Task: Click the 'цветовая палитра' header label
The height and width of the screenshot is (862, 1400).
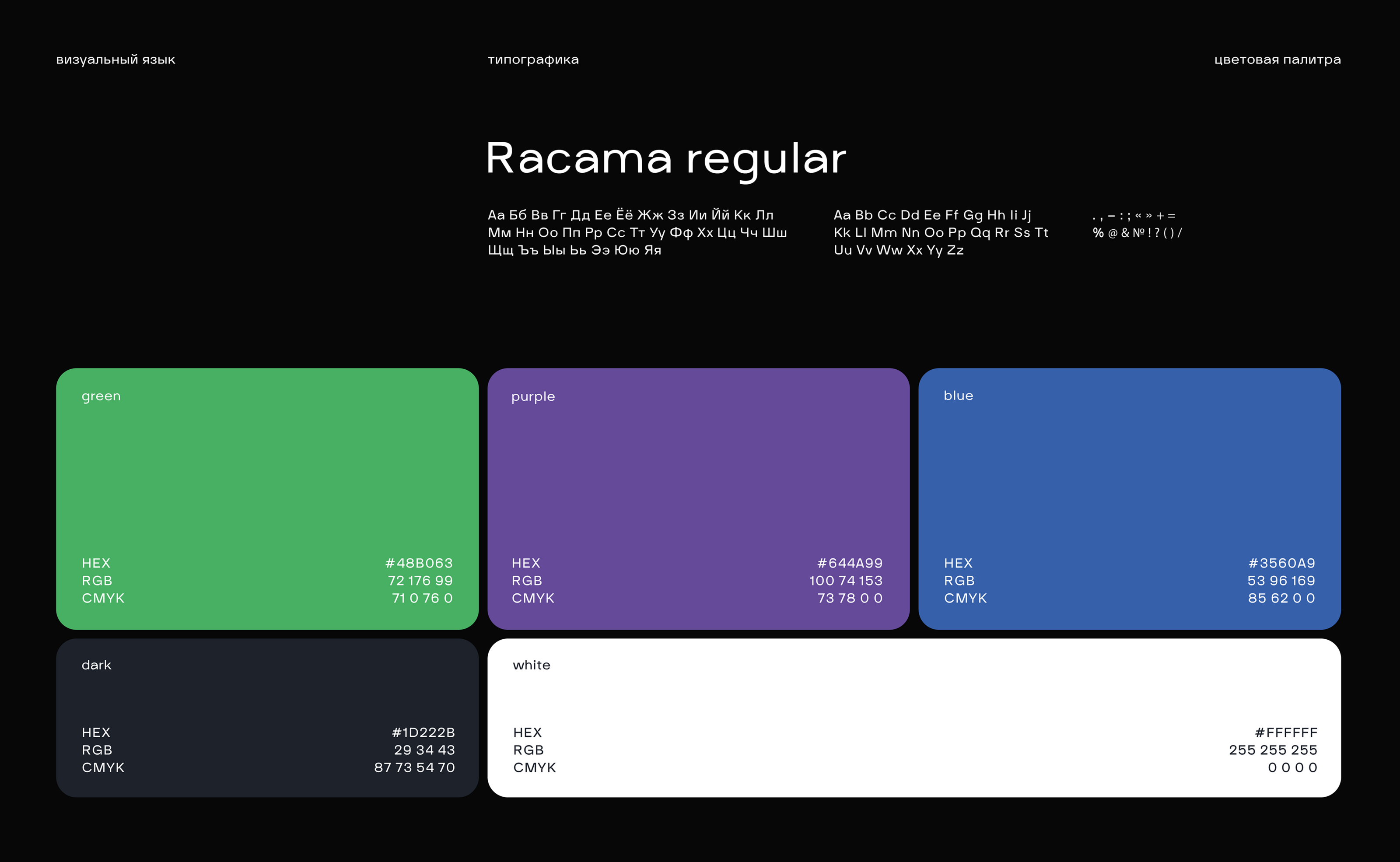Action: (1277, 60)
